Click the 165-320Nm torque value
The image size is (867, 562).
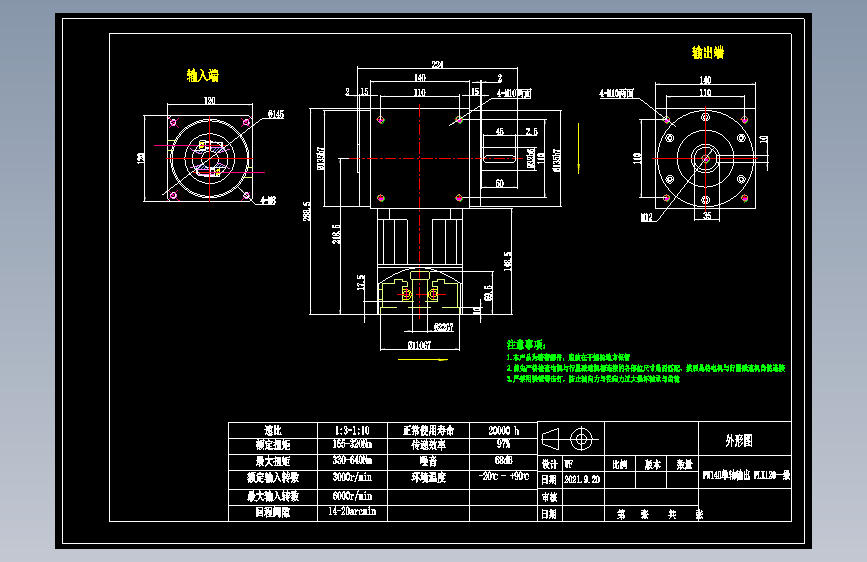[x=352, y=445]
